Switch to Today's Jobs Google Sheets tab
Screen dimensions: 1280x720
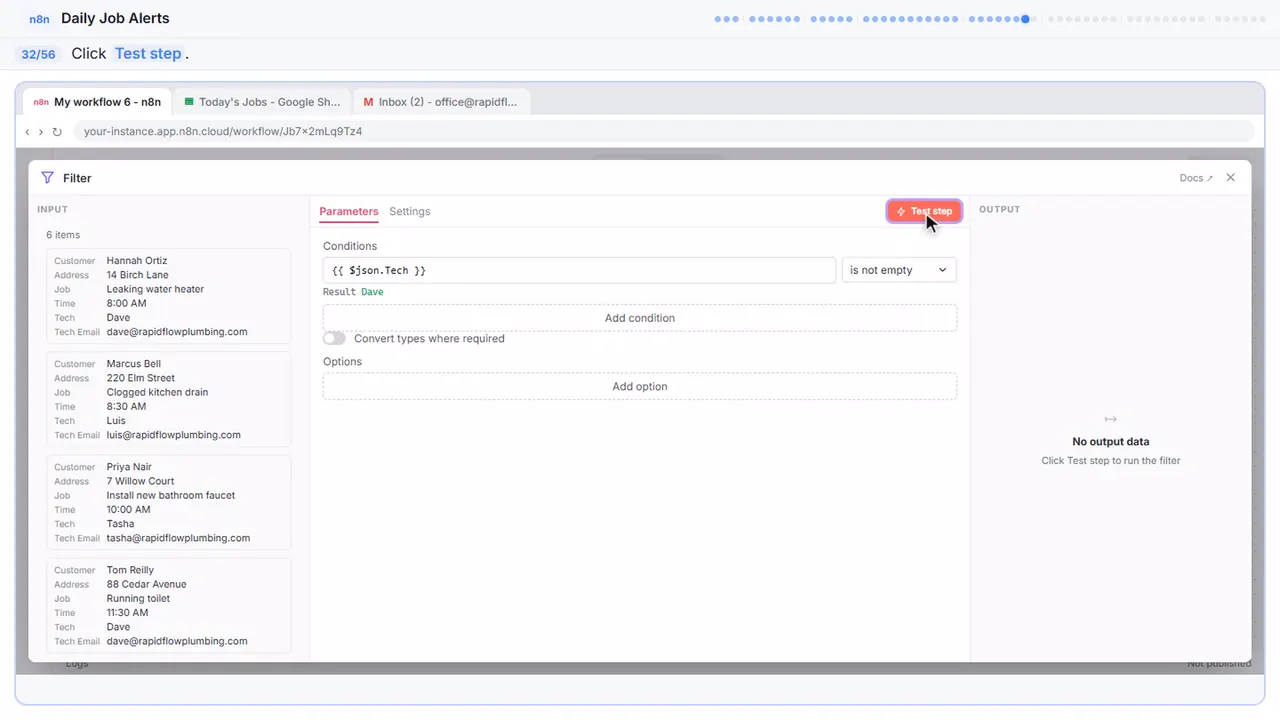(262, 102)
